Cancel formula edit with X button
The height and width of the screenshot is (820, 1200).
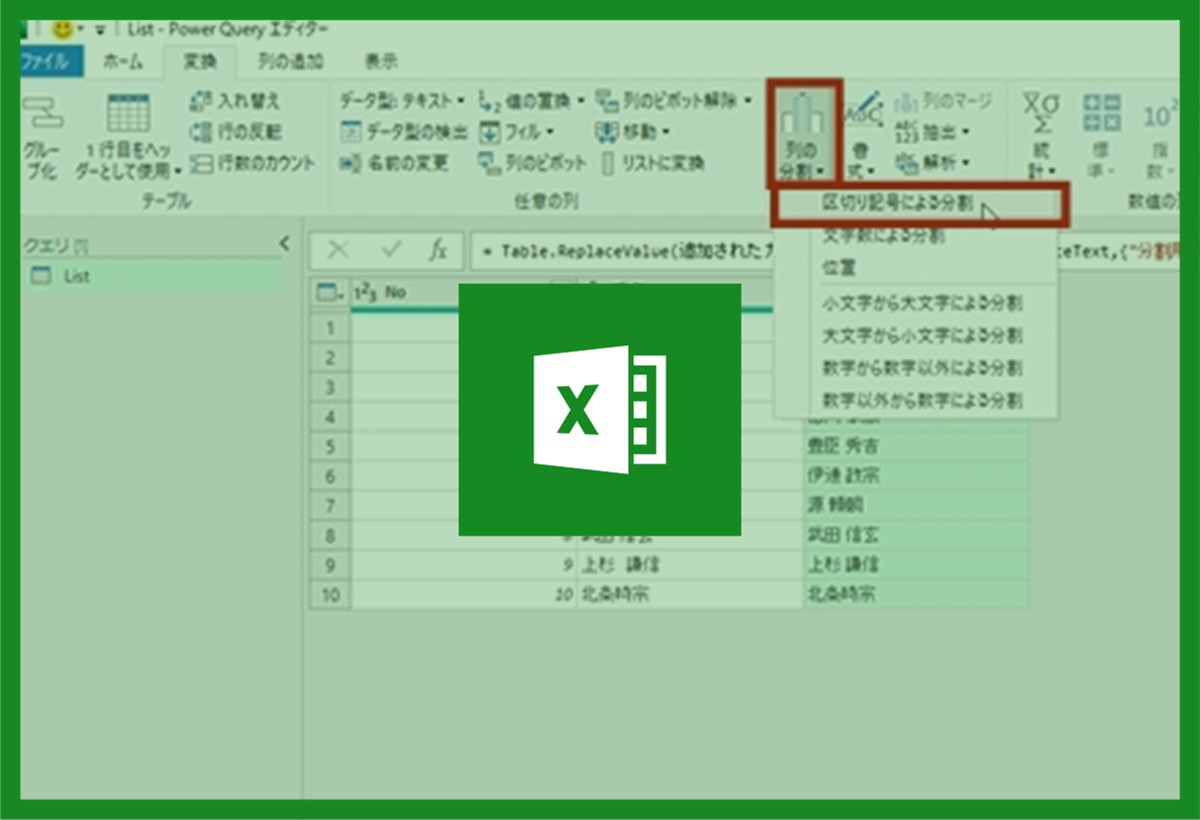tap(339, 250)
